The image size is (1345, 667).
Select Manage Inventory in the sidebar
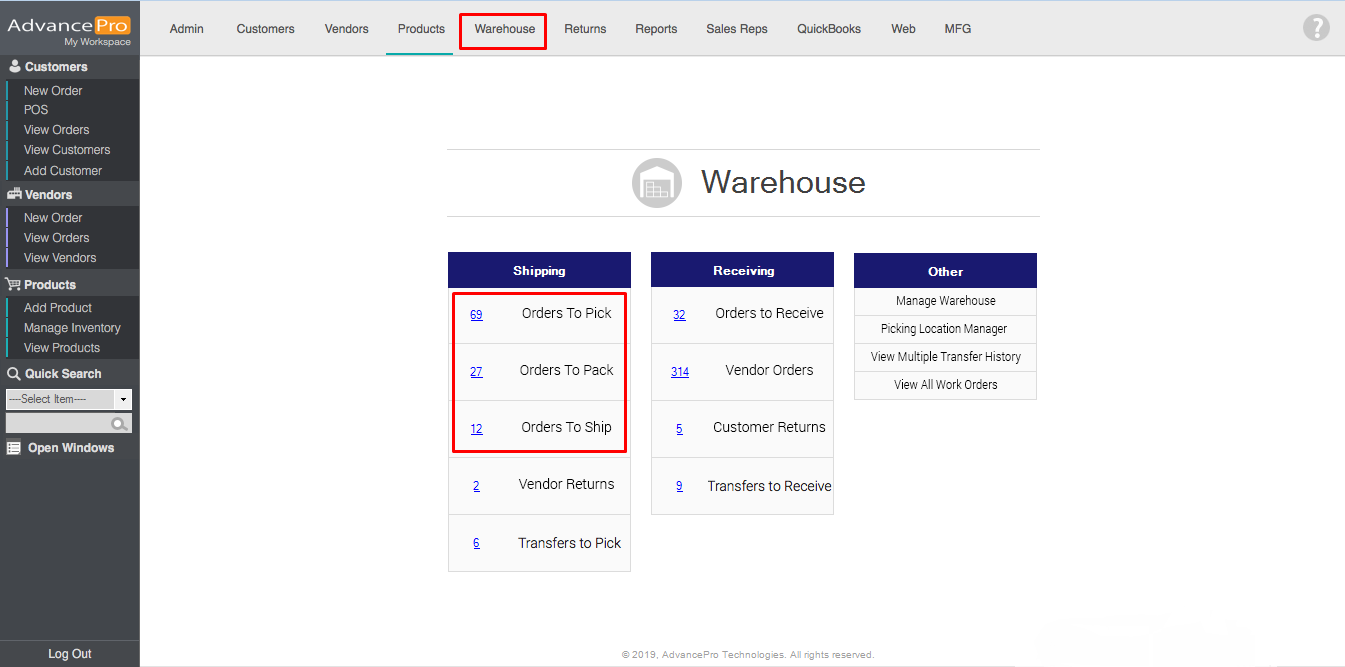point(72,328)
